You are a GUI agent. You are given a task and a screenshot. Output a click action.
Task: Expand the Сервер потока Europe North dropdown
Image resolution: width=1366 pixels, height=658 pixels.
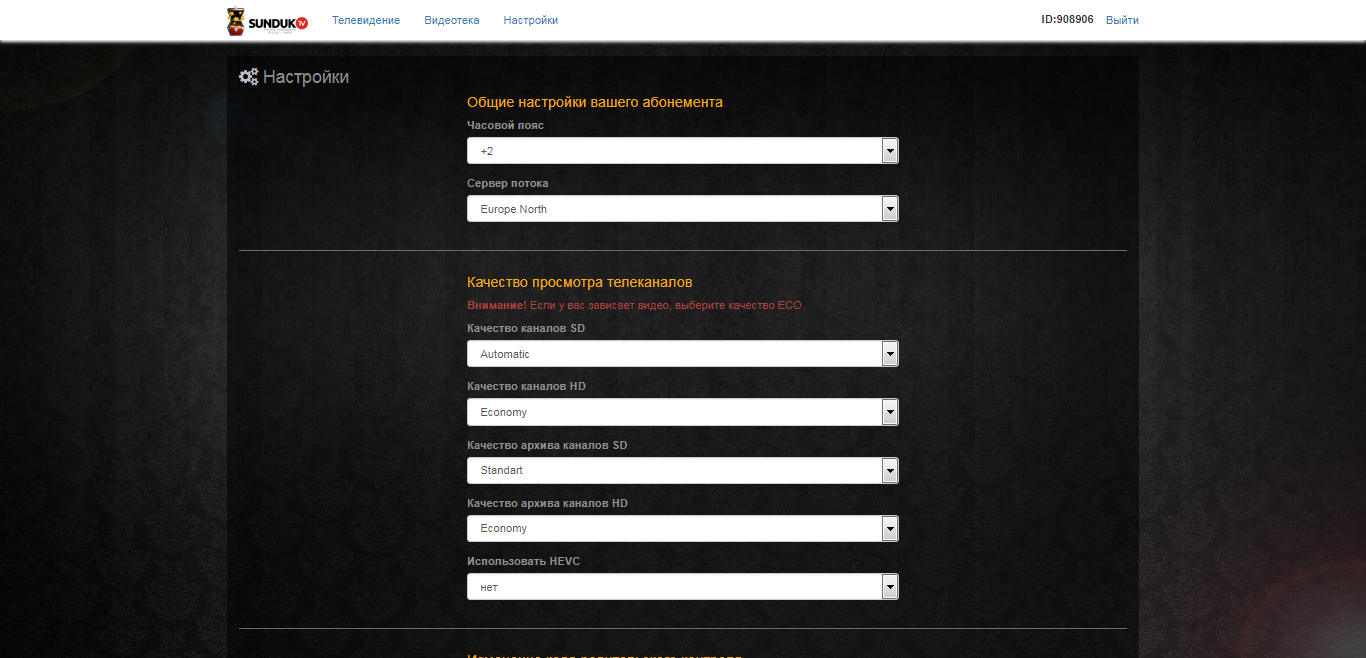click(x=682, y=209)
